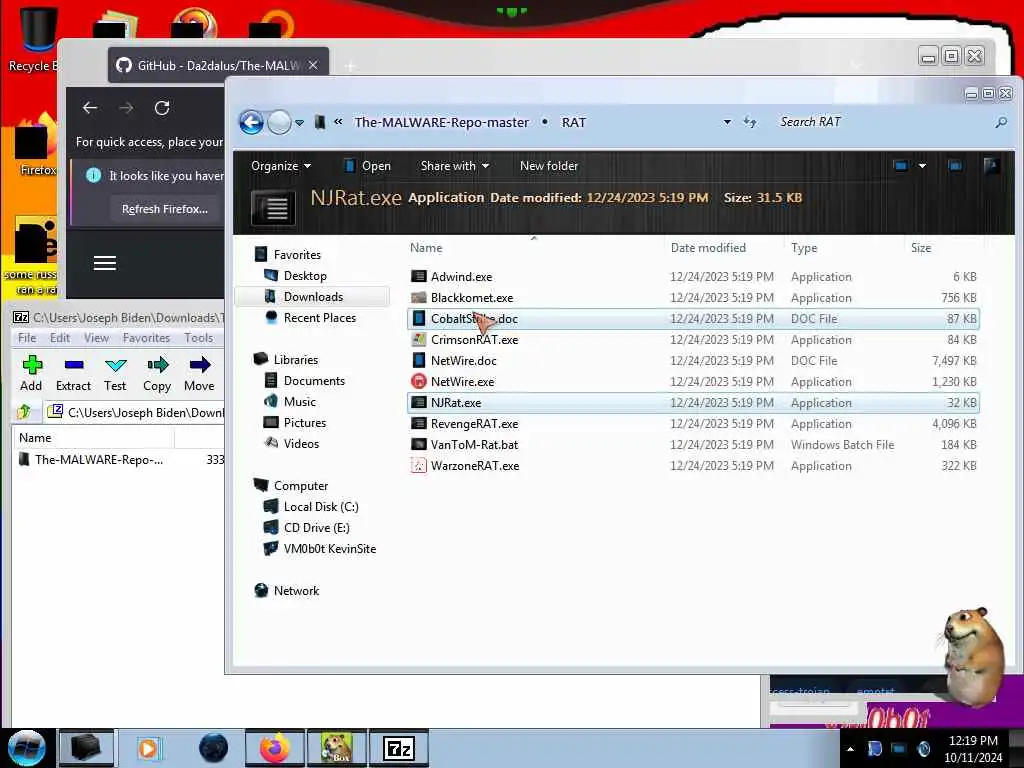The height and width of the screenshot is (768, 1024).
Task: Open the recent locations dropdown arrow
Action: click(x=299, y=123)
